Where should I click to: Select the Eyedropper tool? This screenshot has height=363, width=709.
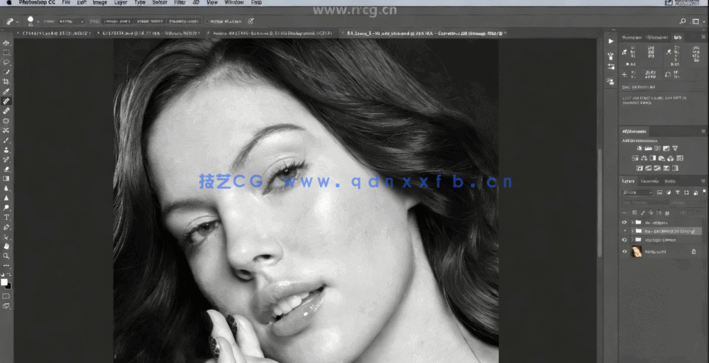[x=6, y=92]
